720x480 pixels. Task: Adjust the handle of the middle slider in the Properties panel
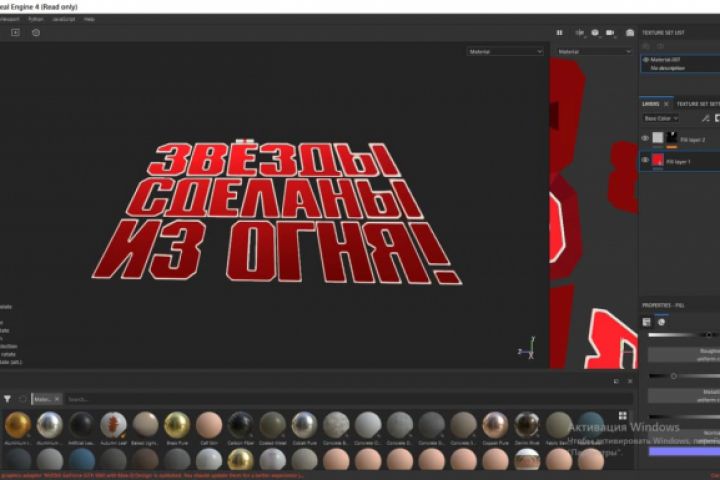point(674,376)
